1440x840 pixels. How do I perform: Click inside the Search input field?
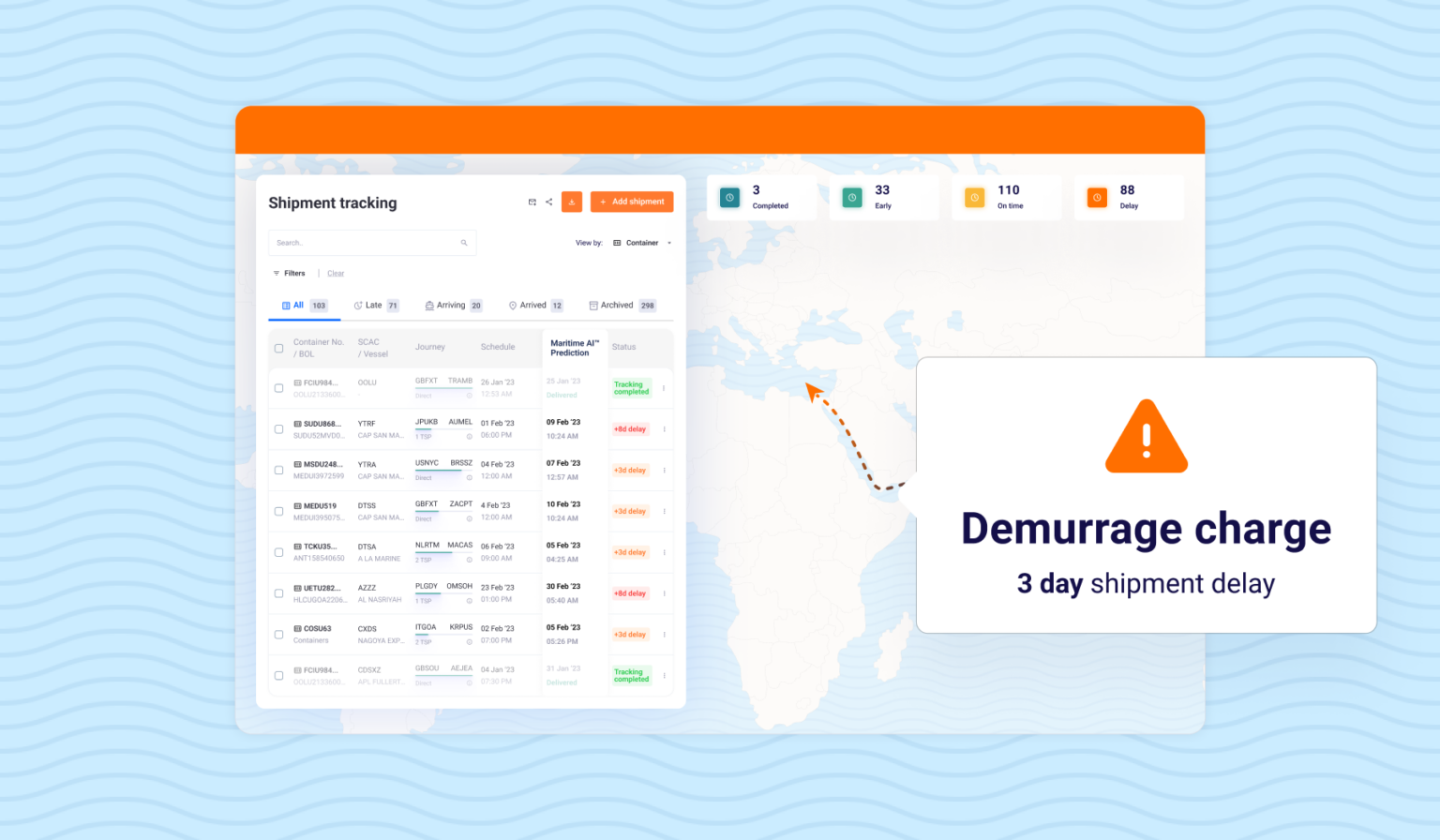tap(366, 243)
